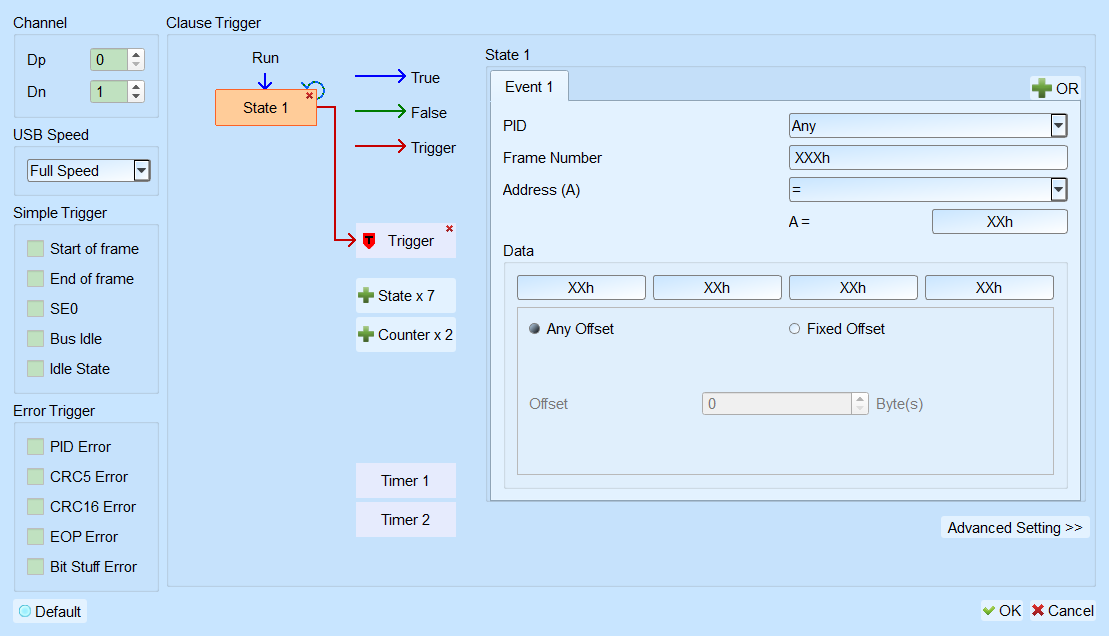Check CRC16 Error
Image resolution: width=1109 pixels, height=636 pixels.
(x=35, y=507)
